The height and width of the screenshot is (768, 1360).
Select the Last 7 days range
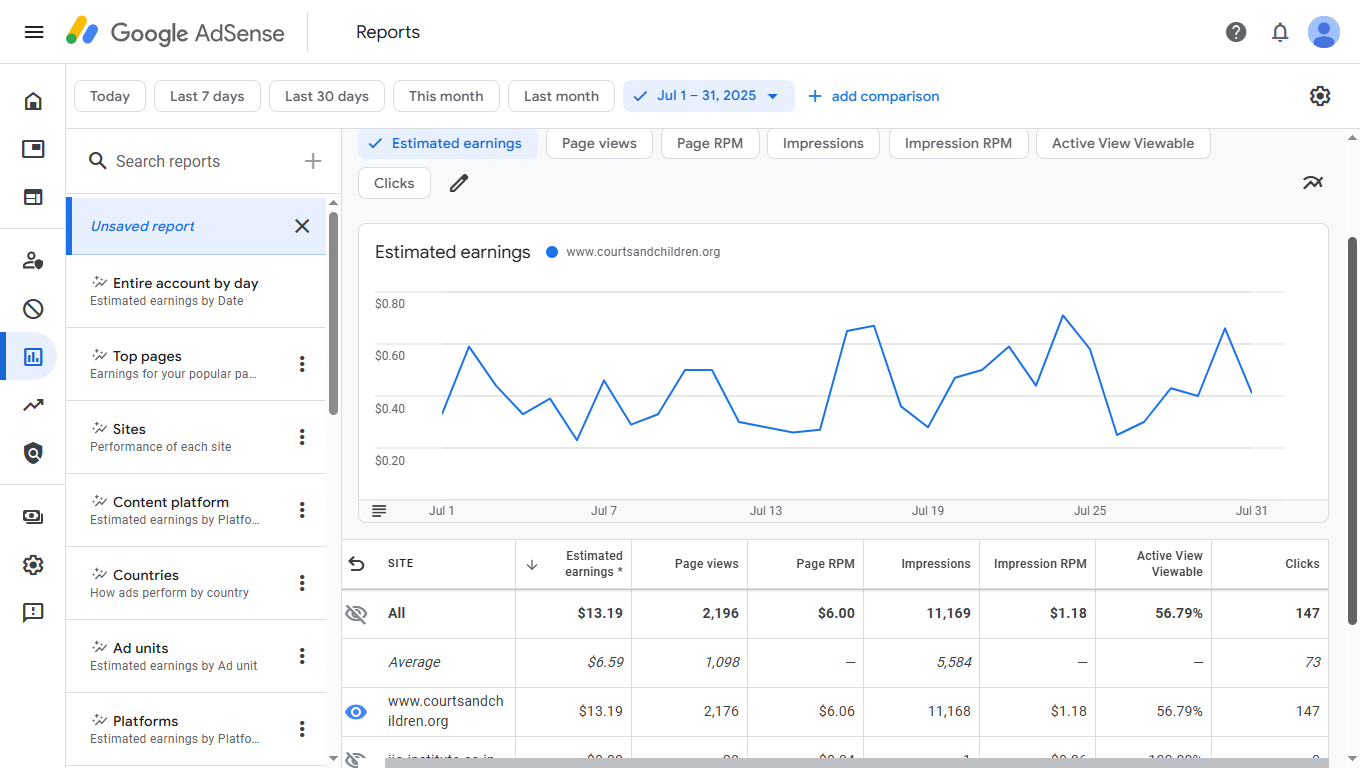207,96
